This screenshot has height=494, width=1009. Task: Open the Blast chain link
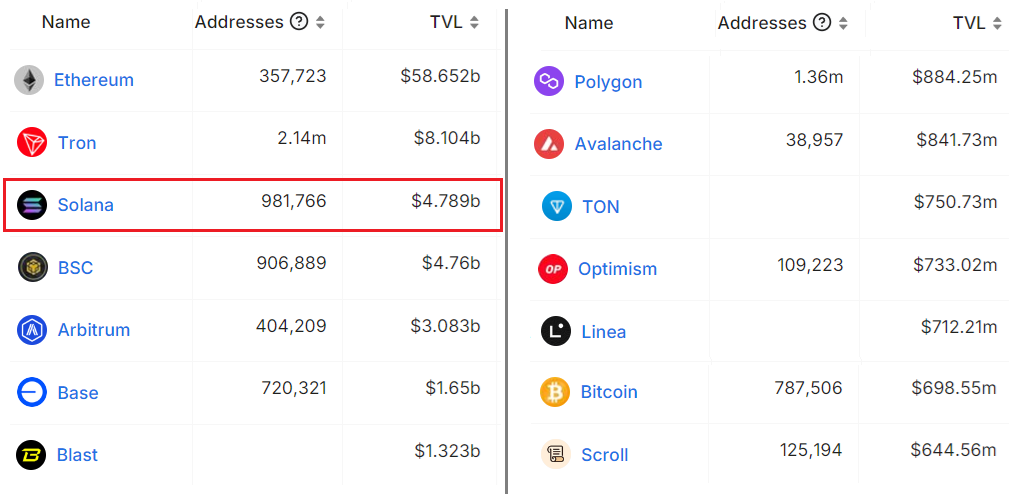point(77,455)
